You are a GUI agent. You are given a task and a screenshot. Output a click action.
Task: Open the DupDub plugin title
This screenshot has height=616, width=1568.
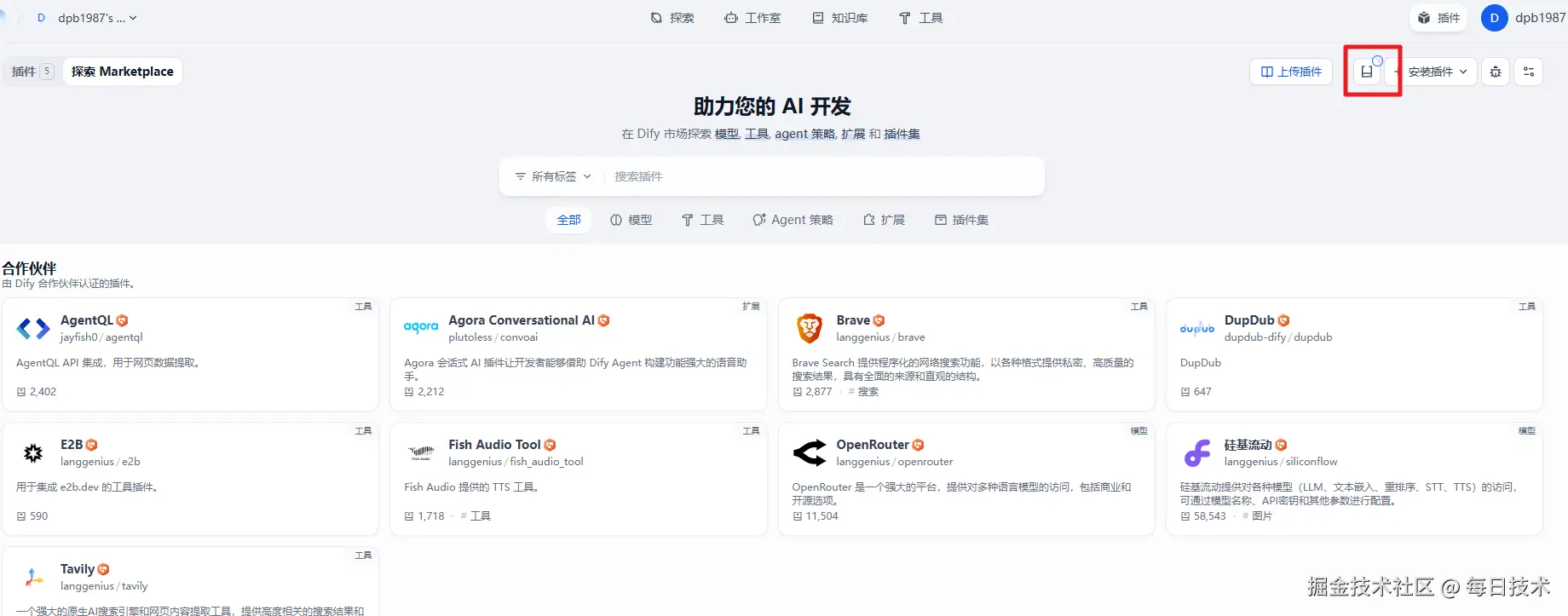(1249, 320)
